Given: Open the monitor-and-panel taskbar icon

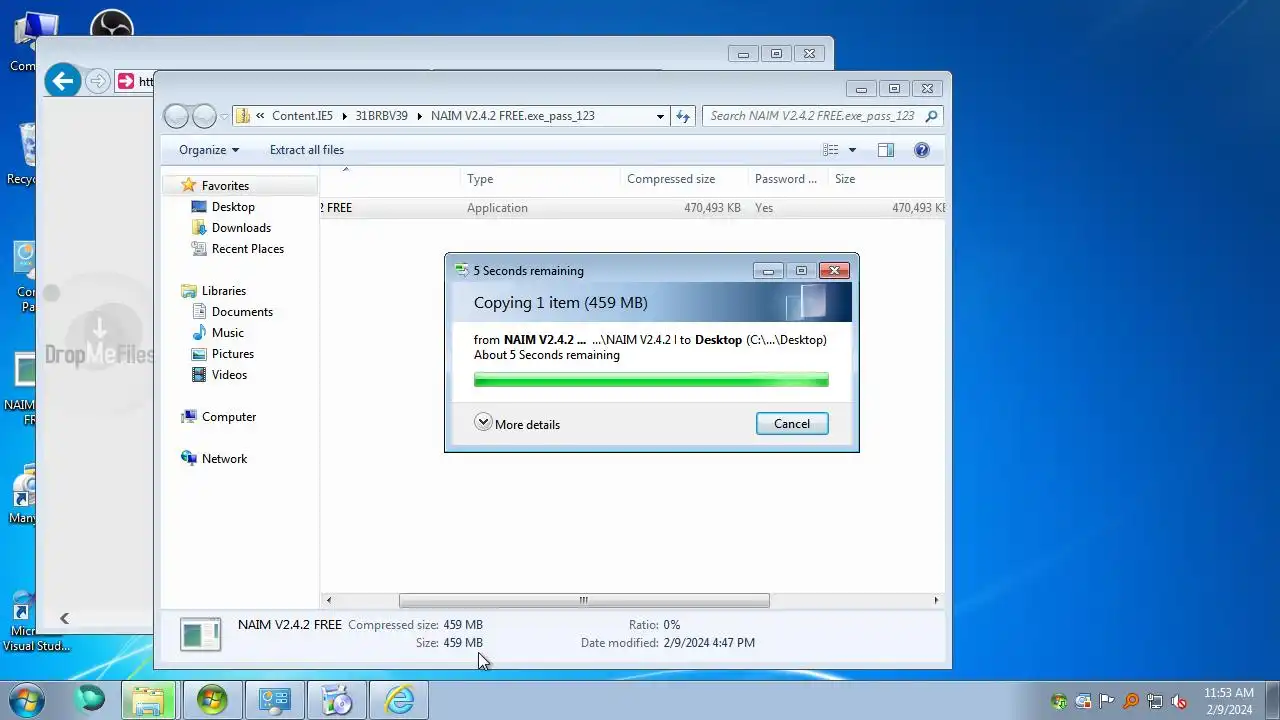Looking at the screenshot, I should coord(274,700).
